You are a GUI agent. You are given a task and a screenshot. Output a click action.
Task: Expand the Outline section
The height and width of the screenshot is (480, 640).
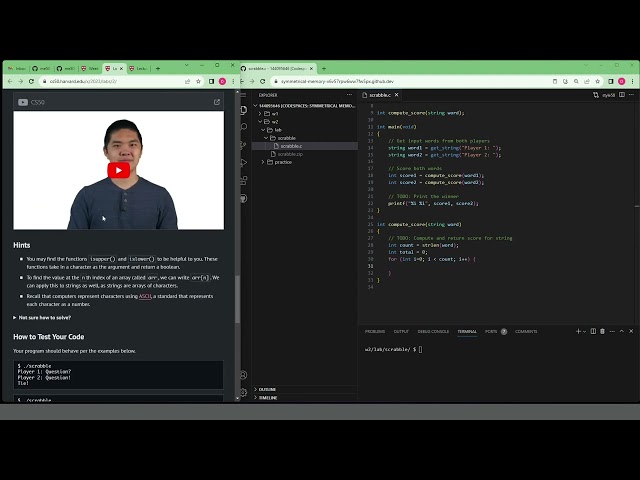[x=305, y=389]
